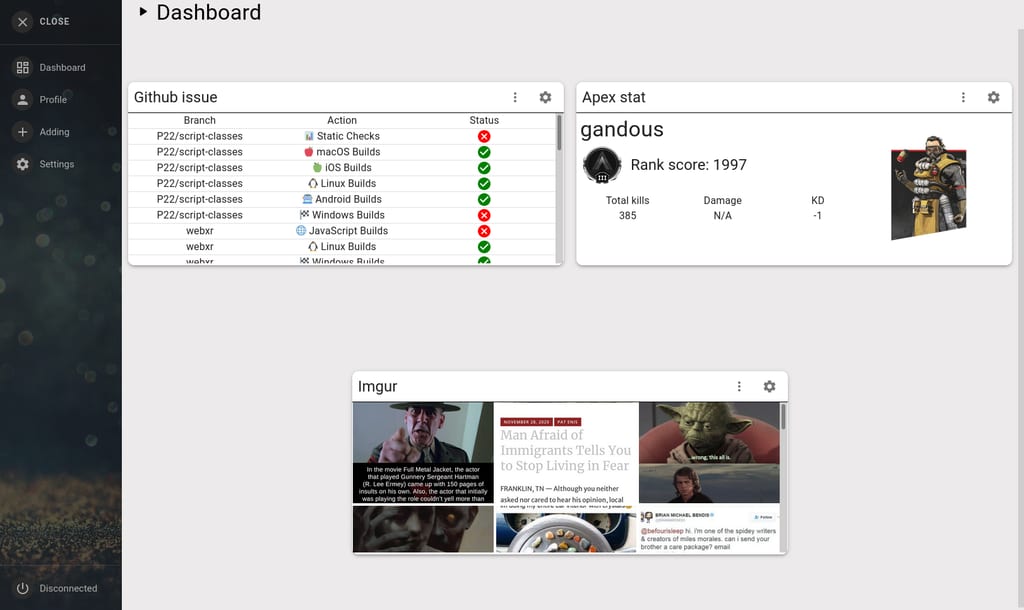Open the Full Metal Jacket sergeant image
This screenshot has width=1024, height=610.
tap(423, 453)
